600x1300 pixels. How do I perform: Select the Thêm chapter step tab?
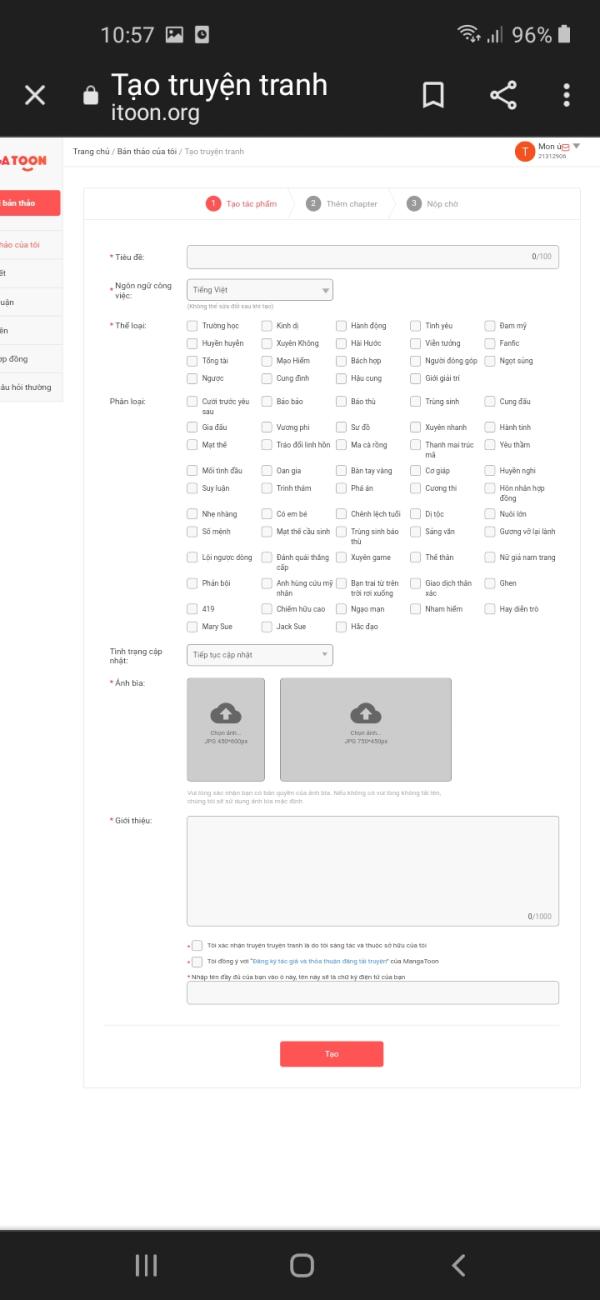[x=342, y=204]
